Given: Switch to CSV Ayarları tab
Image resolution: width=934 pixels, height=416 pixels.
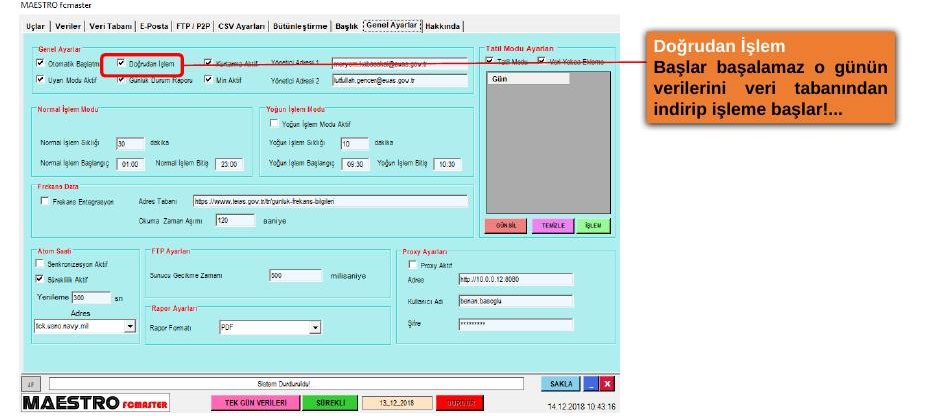Looking at the screenshot, I should [242, 26].
